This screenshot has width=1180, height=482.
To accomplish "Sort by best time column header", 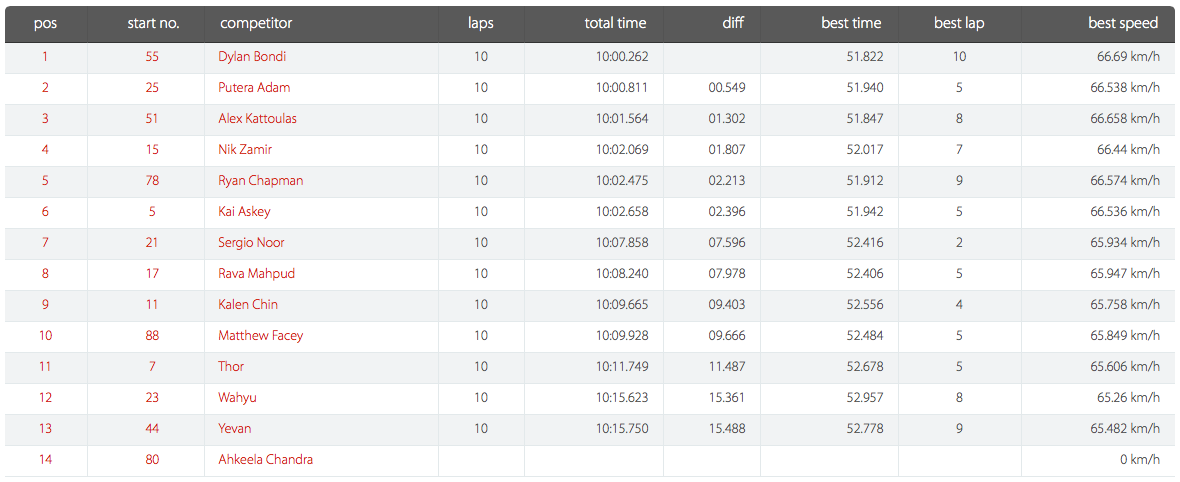I will click(851, 23).
